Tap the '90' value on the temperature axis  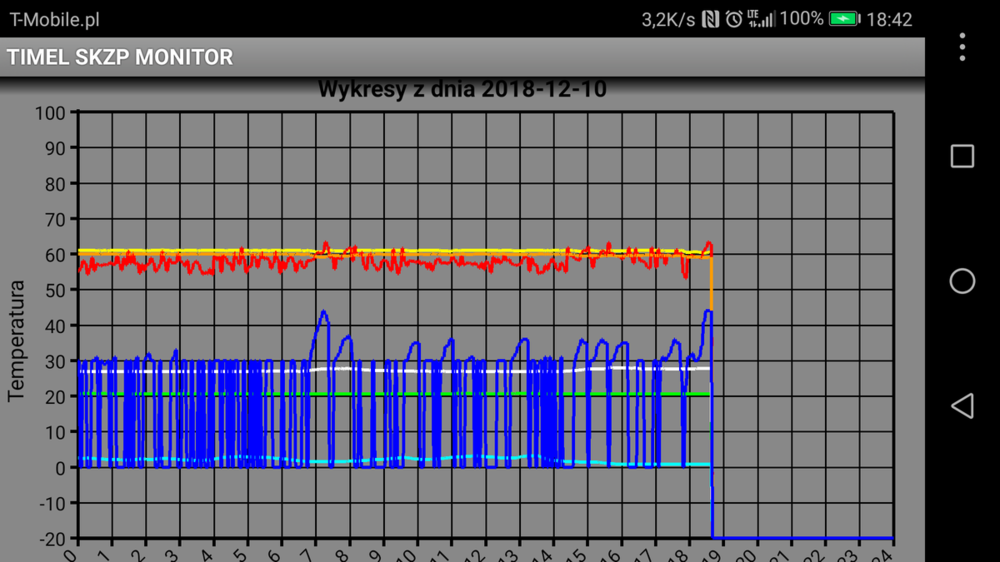(55, 149)
